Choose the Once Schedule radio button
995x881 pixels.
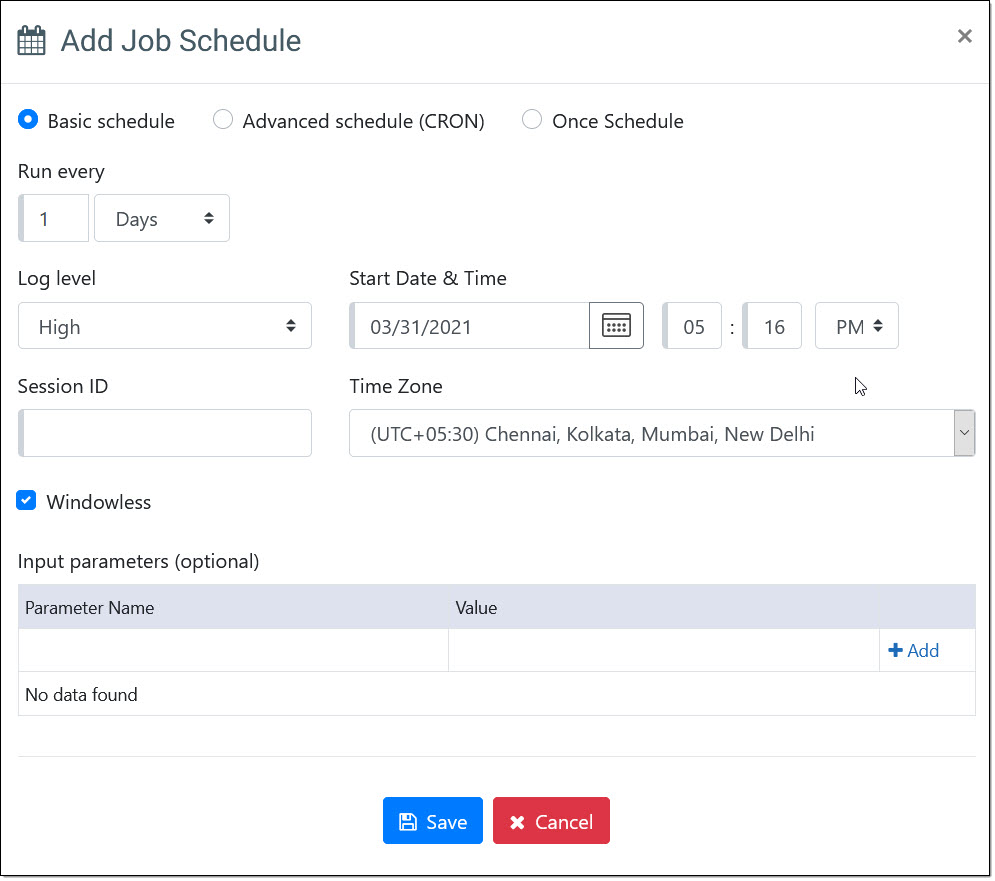click(x=532, y=119)
